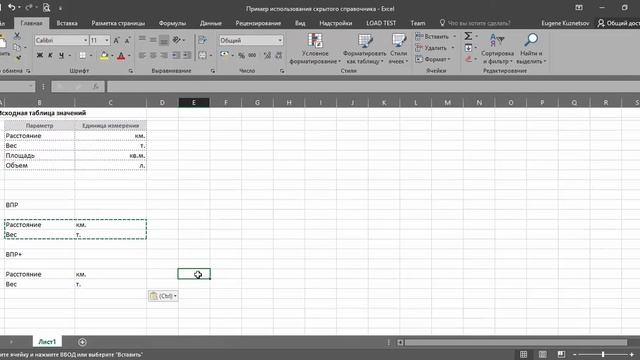Switch to the Вид ribbon tab
The image size is (640, 360).
coord(300,23)
